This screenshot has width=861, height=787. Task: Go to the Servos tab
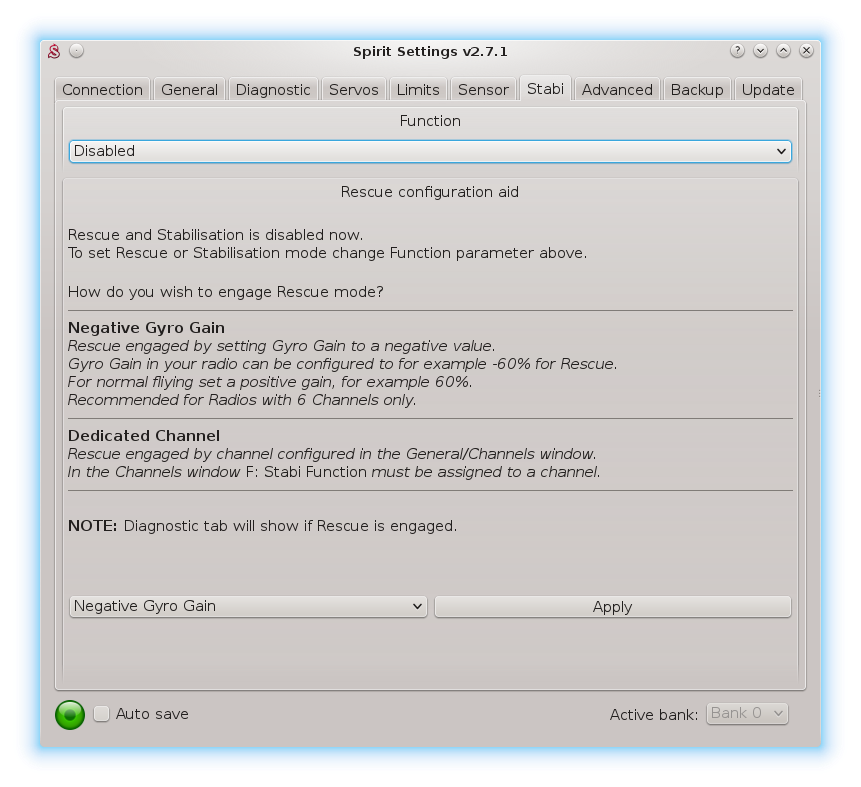click(x=354, y=90)
